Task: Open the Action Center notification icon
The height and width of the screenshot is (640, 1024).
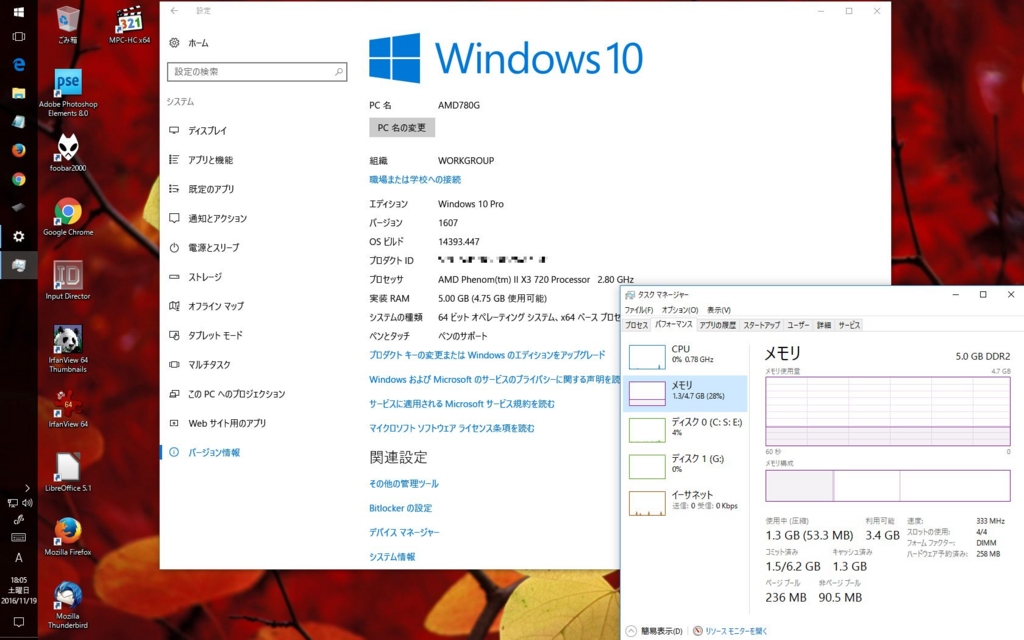Action: (18, 622)
